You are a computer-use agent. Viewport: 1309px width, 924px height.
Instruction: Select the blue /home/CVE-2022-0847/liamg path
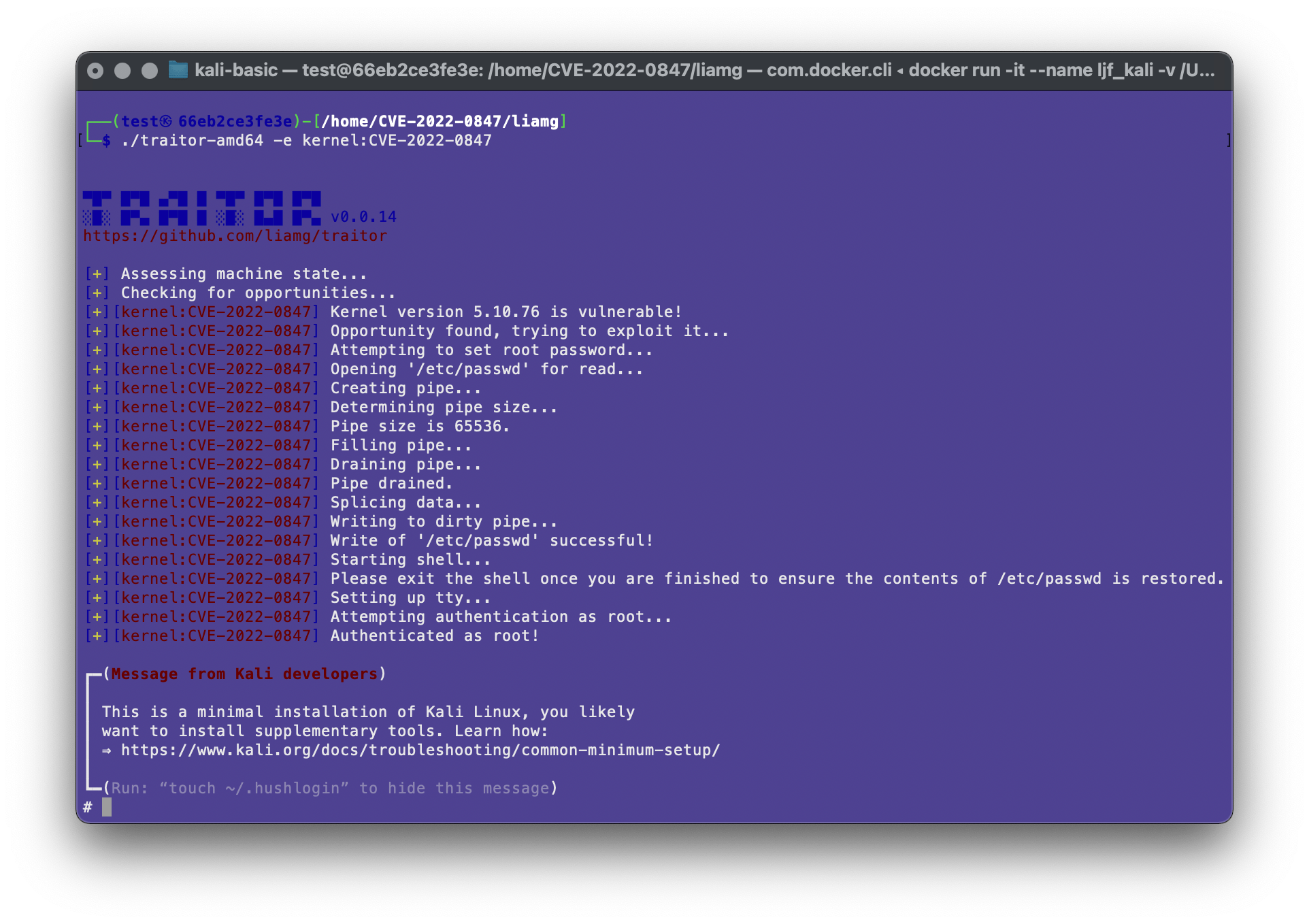click(441, 120)
